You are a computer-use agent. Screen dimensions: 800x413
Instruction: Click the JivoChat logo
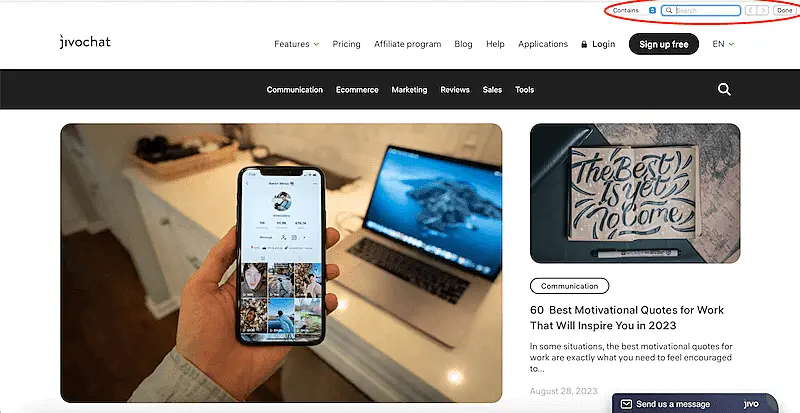(85, 42)
